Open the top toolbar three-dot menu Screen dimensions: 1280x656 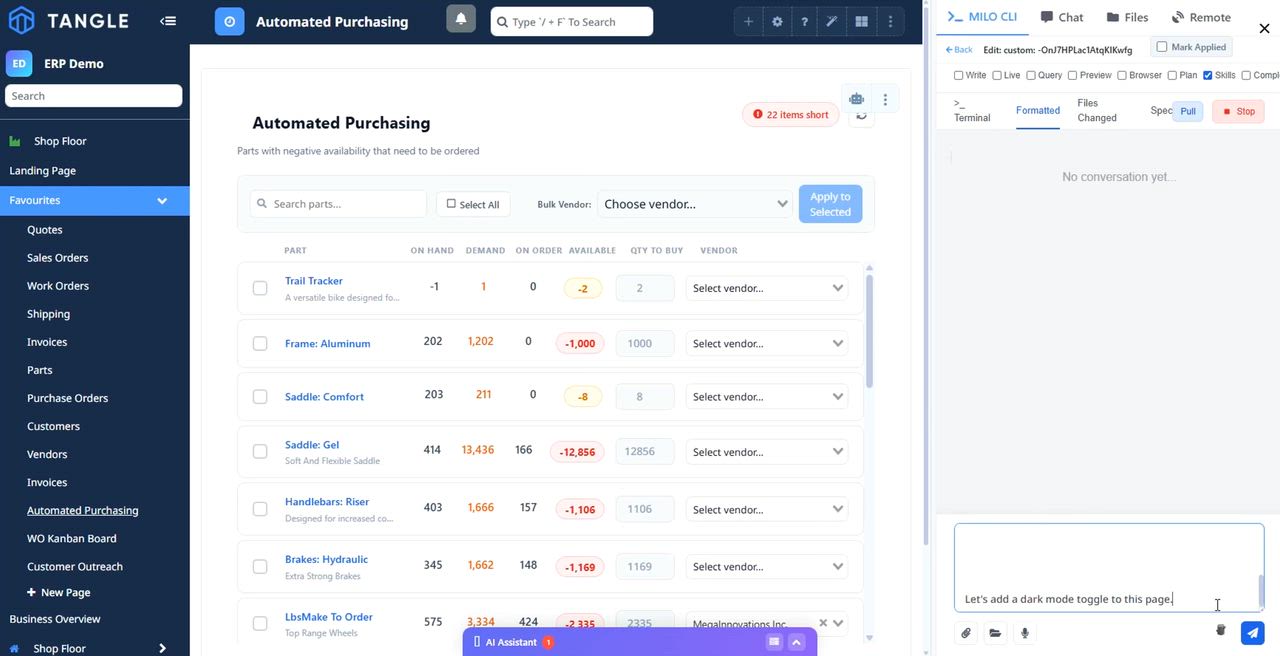click(x=890, y=21)
